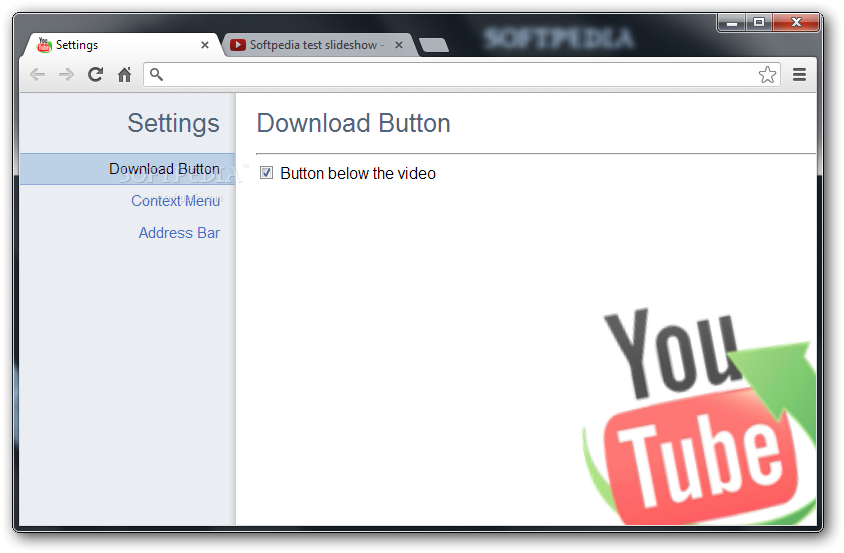Click the YouTube icon on the Softpedia tab
844x553 pixels.
click(237, 45)
